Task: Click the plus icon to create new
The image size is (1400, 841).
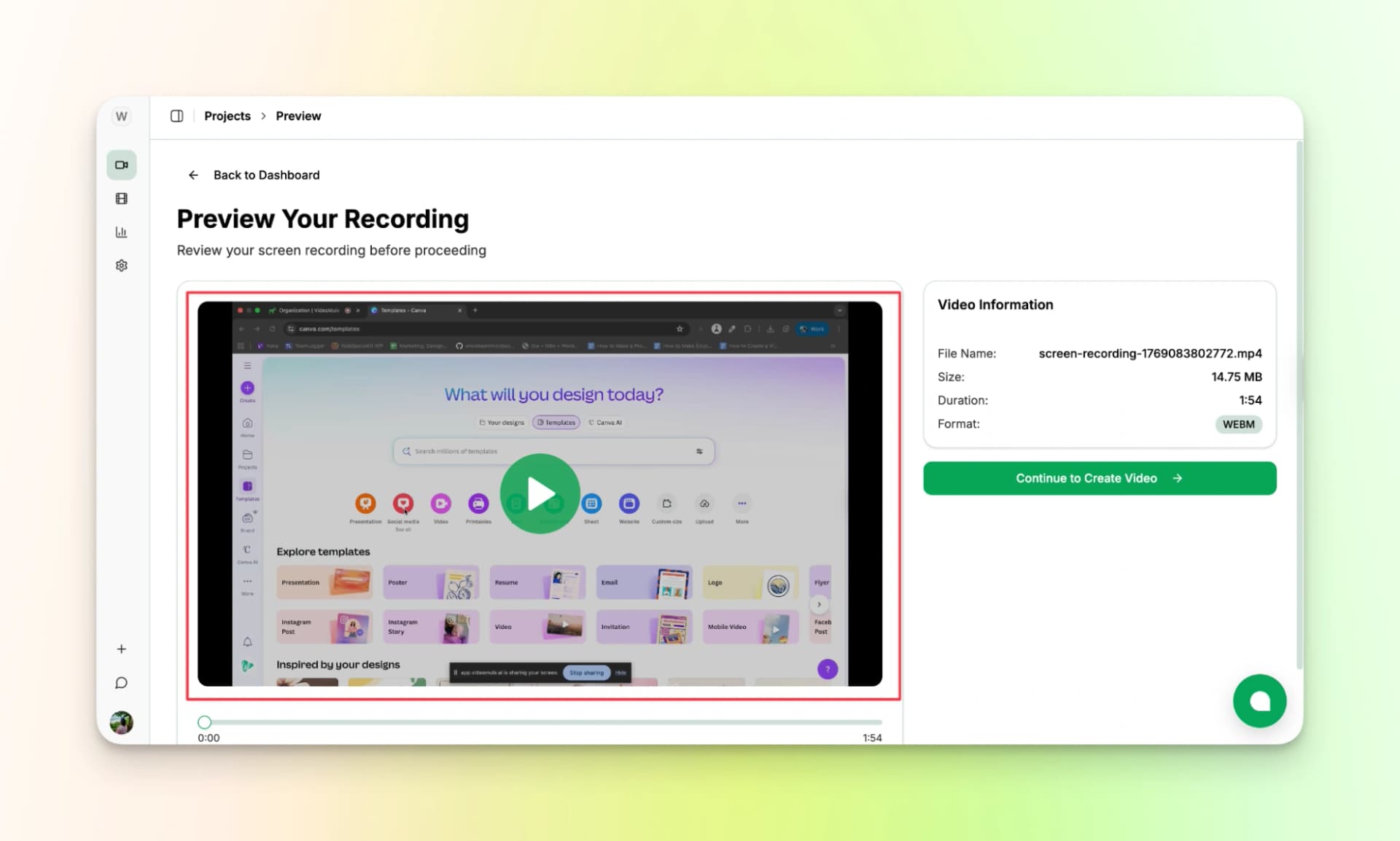Action: [x=121, y=649]
